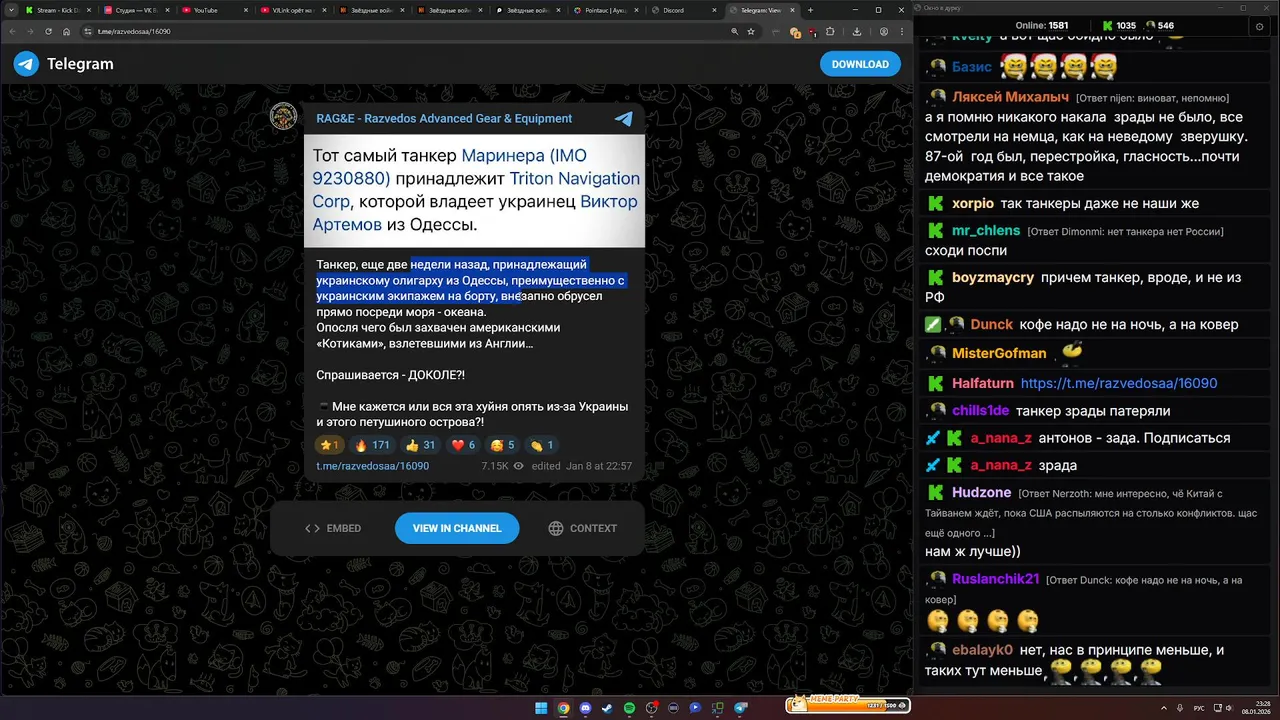Screen dimensions: 1280x720
Task: Open the Chrome three-dot menu
Action: (x=902, y=32)
